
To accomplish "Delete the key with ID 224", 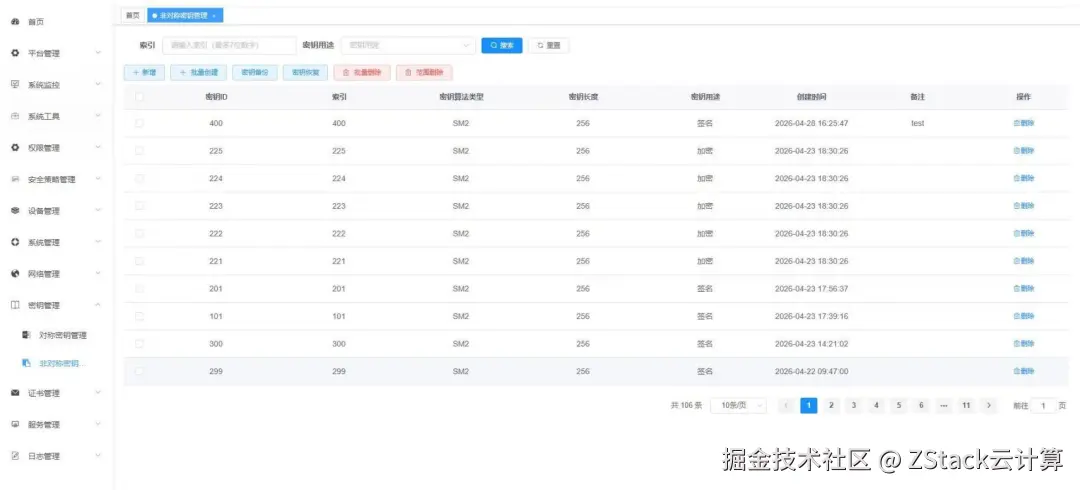I will coord(1024,178).
